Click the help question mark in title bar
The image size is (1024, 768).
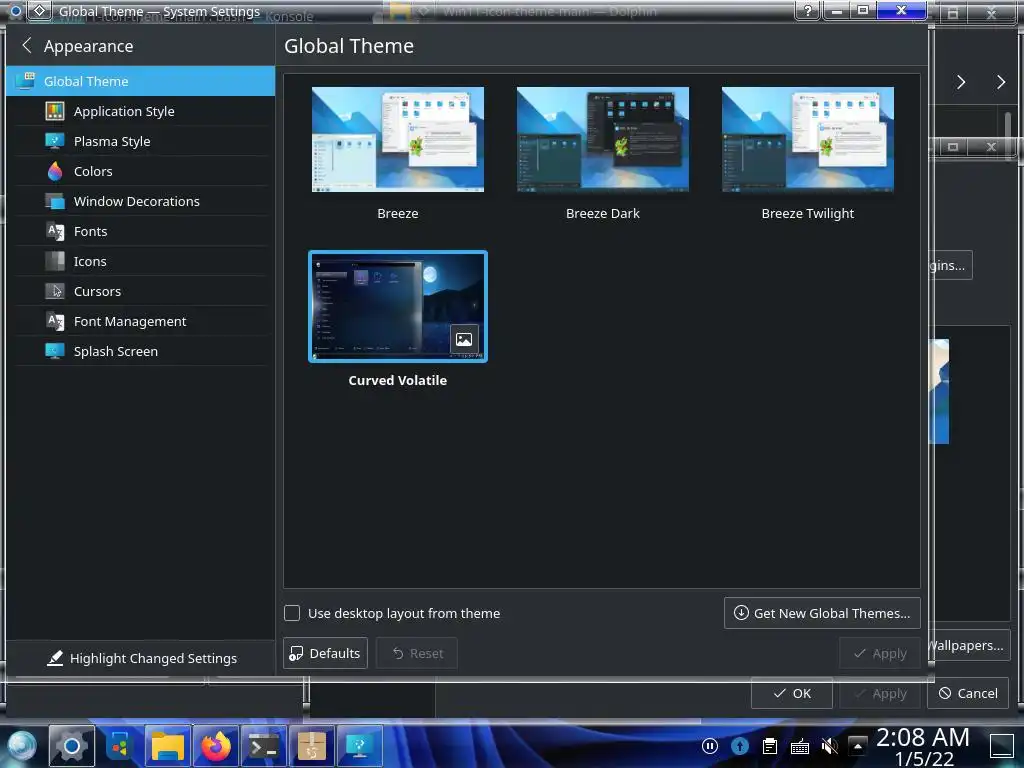(x=808, y=10)
